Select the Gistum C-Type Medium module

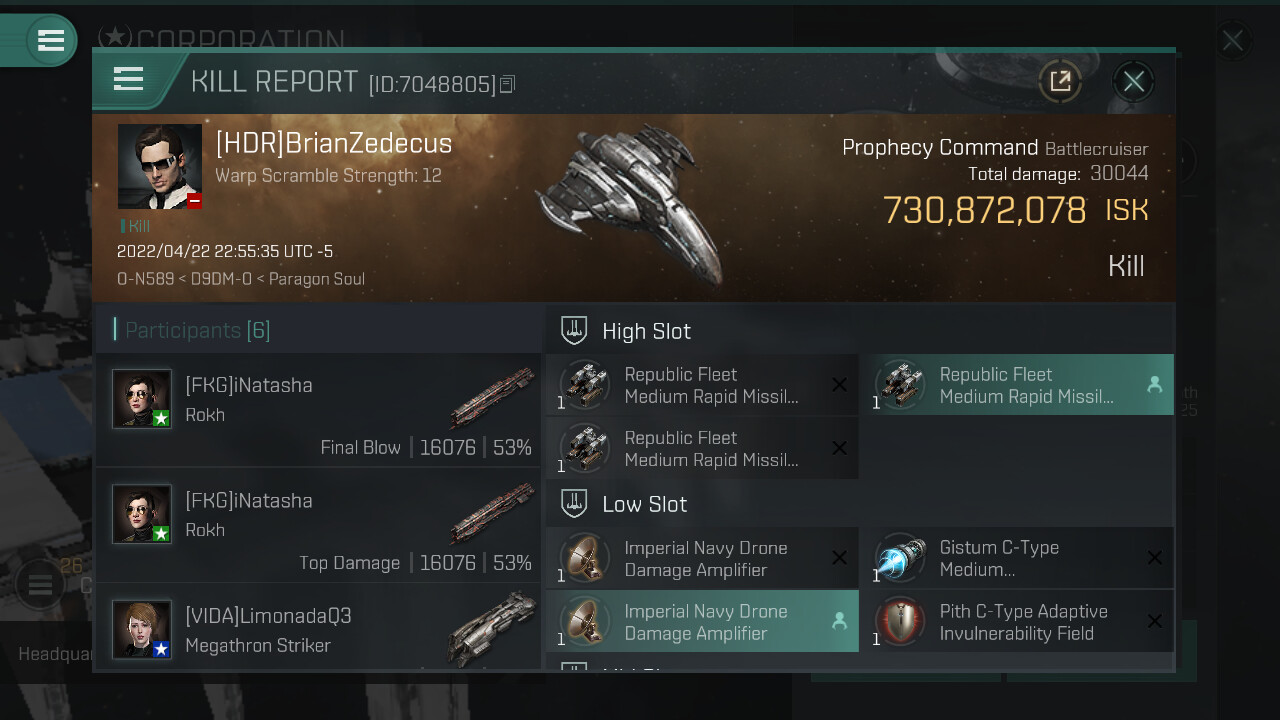[x=1016, y=558]
